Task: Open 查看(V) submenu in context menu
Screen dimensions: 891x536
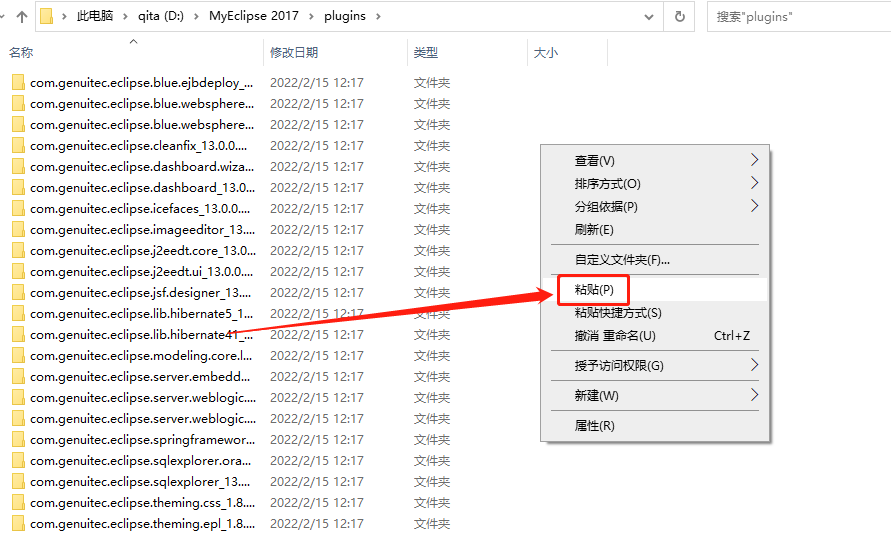Action: pyautogui.click(x=655, y=161)
